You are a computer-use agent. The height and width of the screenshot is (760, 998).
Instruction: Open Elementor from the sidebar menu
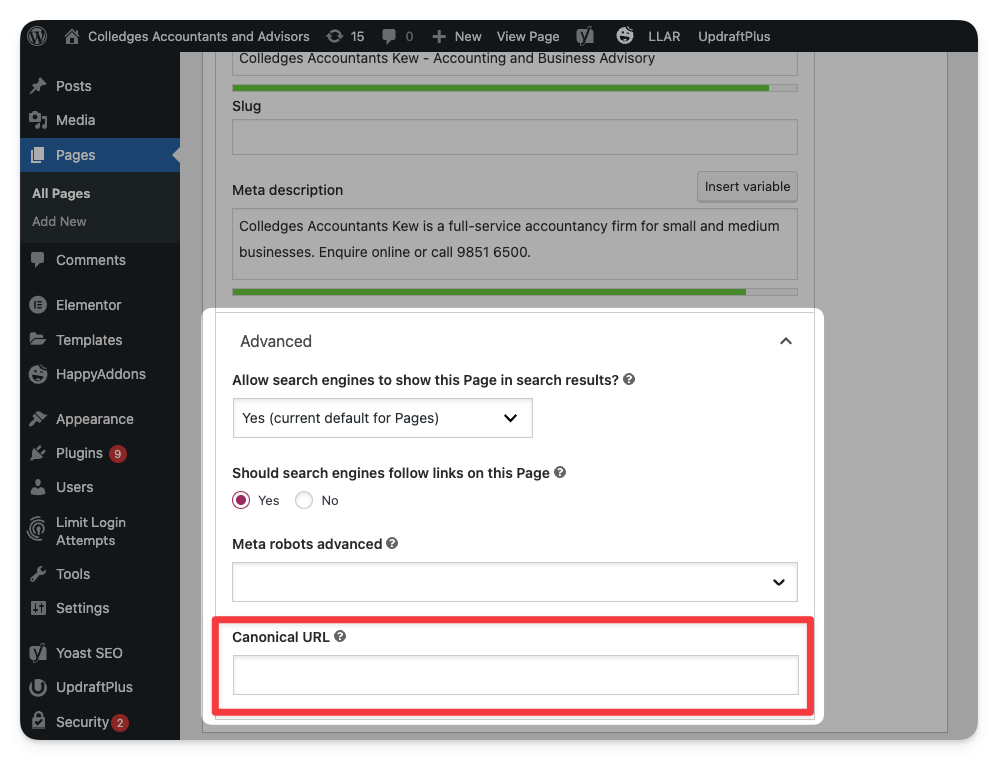click(88, 305)
